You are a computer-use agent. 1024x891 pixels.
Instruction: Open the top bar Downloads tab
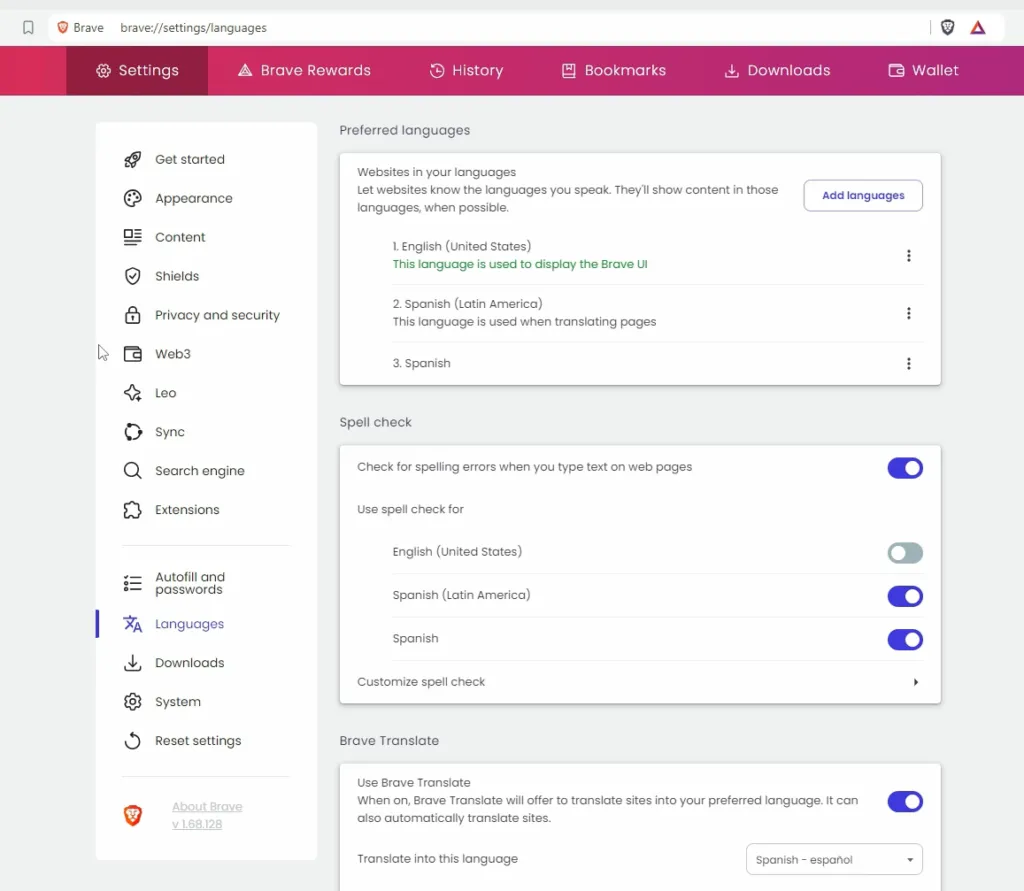click(777, 71)
